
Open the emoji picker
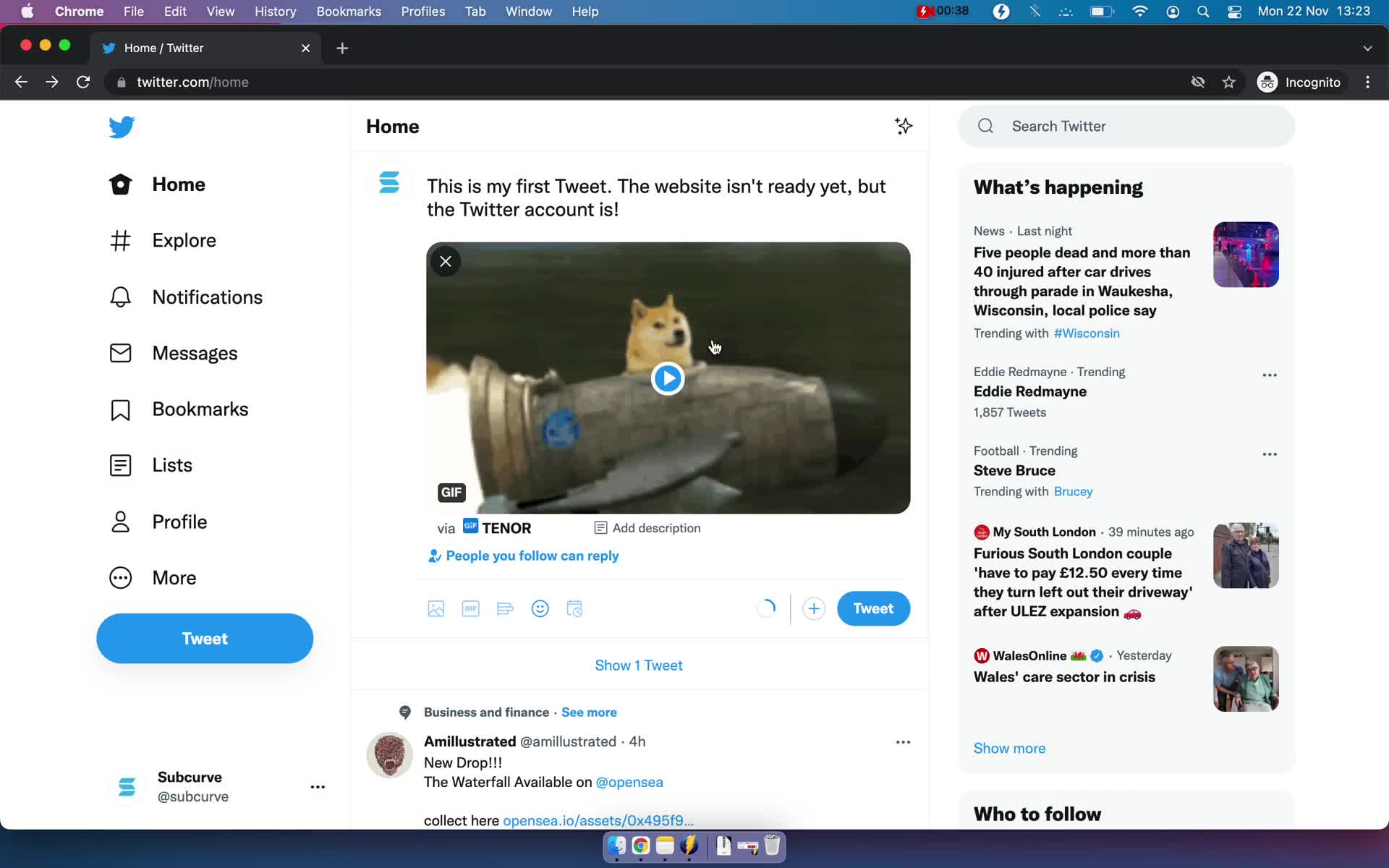pyautogui.click(x=540, y=608)
